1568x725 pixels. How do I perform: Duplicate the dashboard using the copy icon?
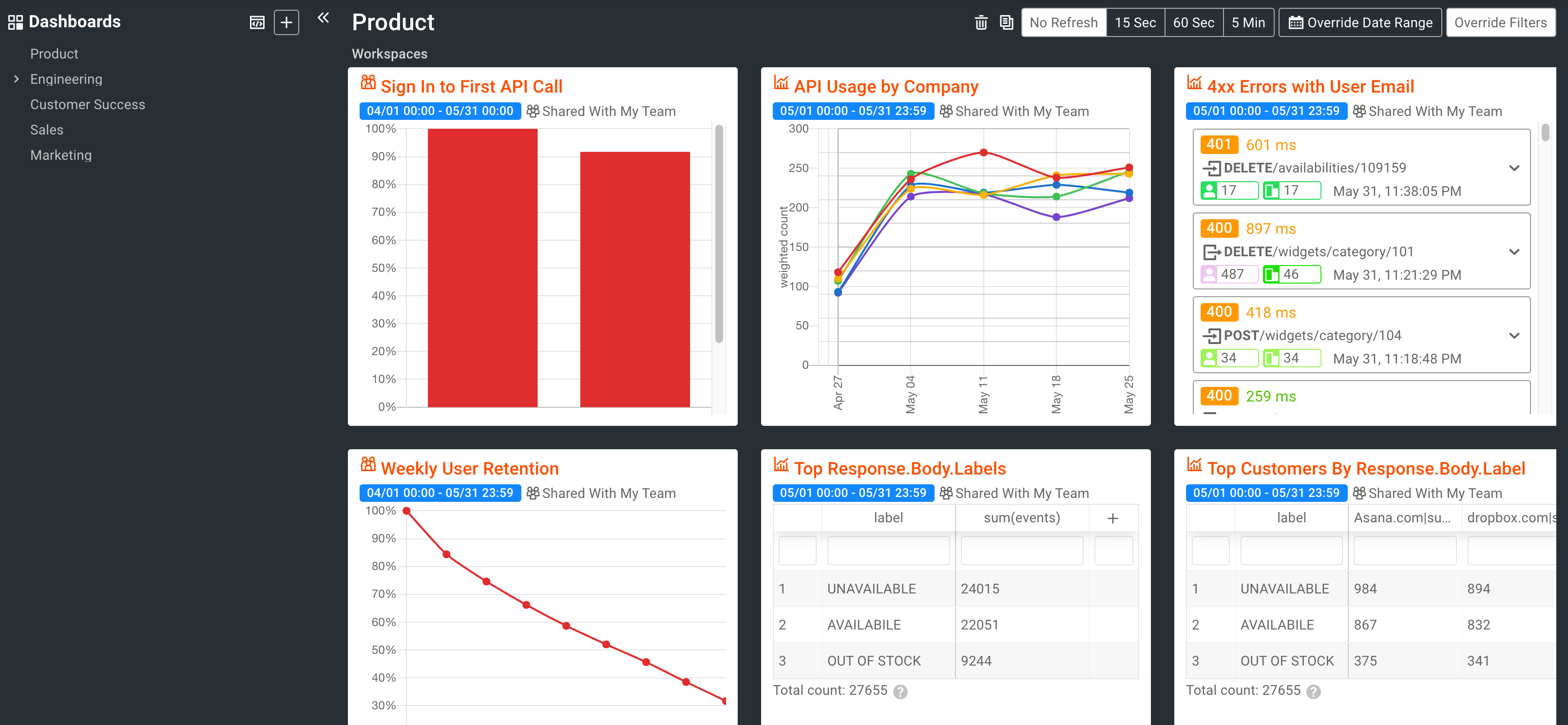coord(1006,22)
